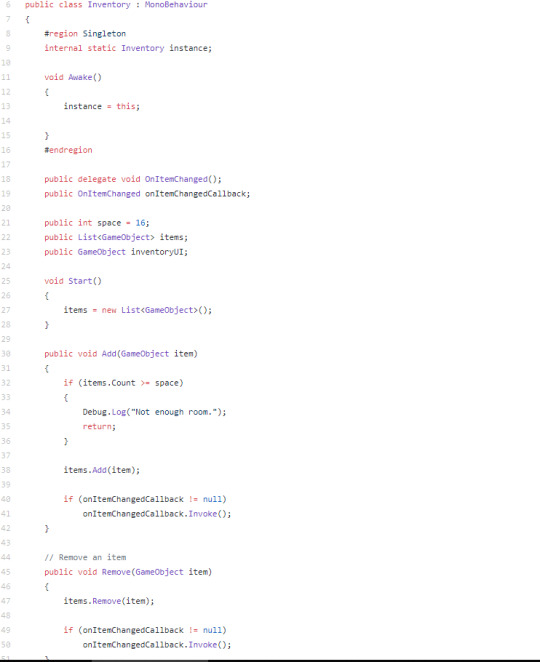Screen dimensions: 540x662
Task: Click the 'public List<GameObject> items;' line
Action: pyautogui.click(x=116, y=237)
